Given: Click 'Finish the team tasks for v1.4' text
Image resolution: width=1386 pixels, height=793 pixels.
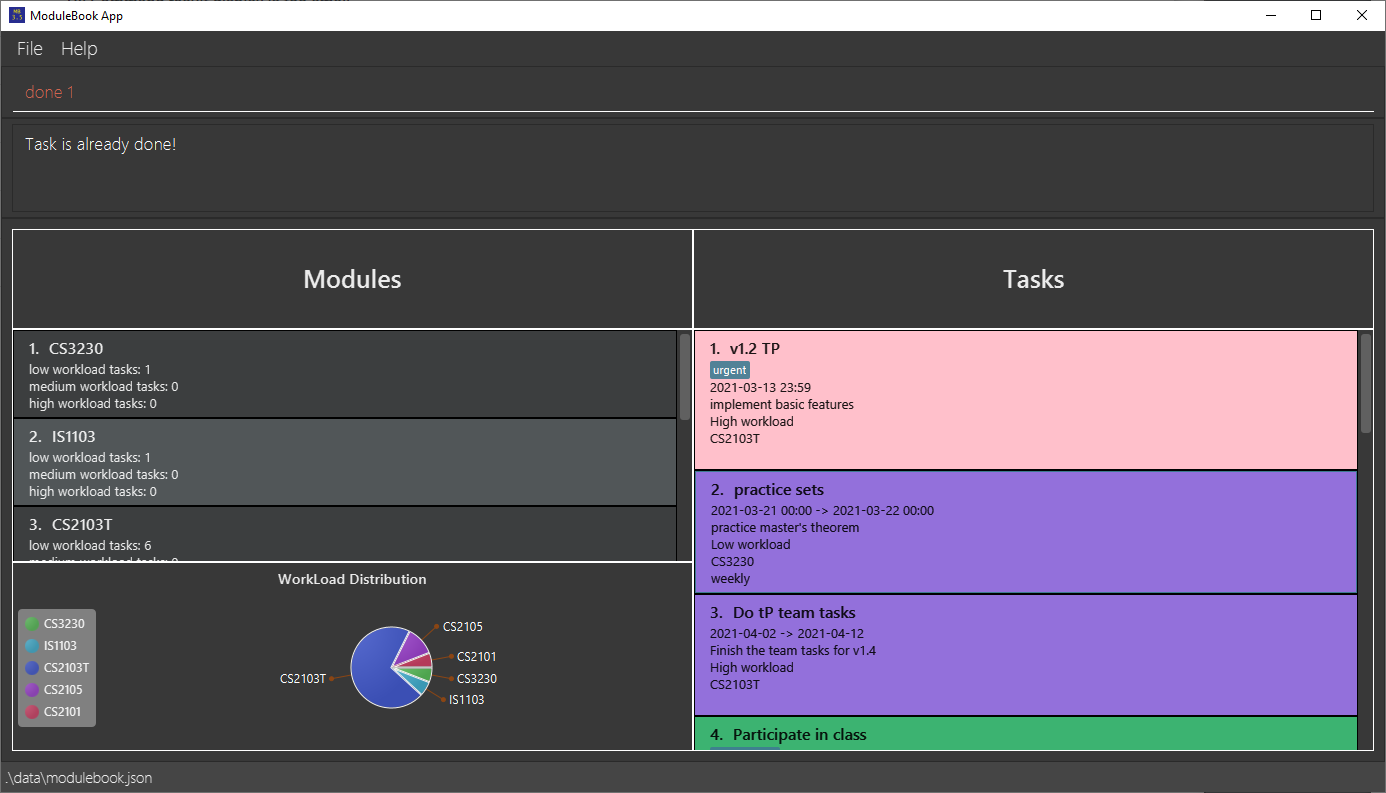Looking at the screenshot, I should click(793, 650).
